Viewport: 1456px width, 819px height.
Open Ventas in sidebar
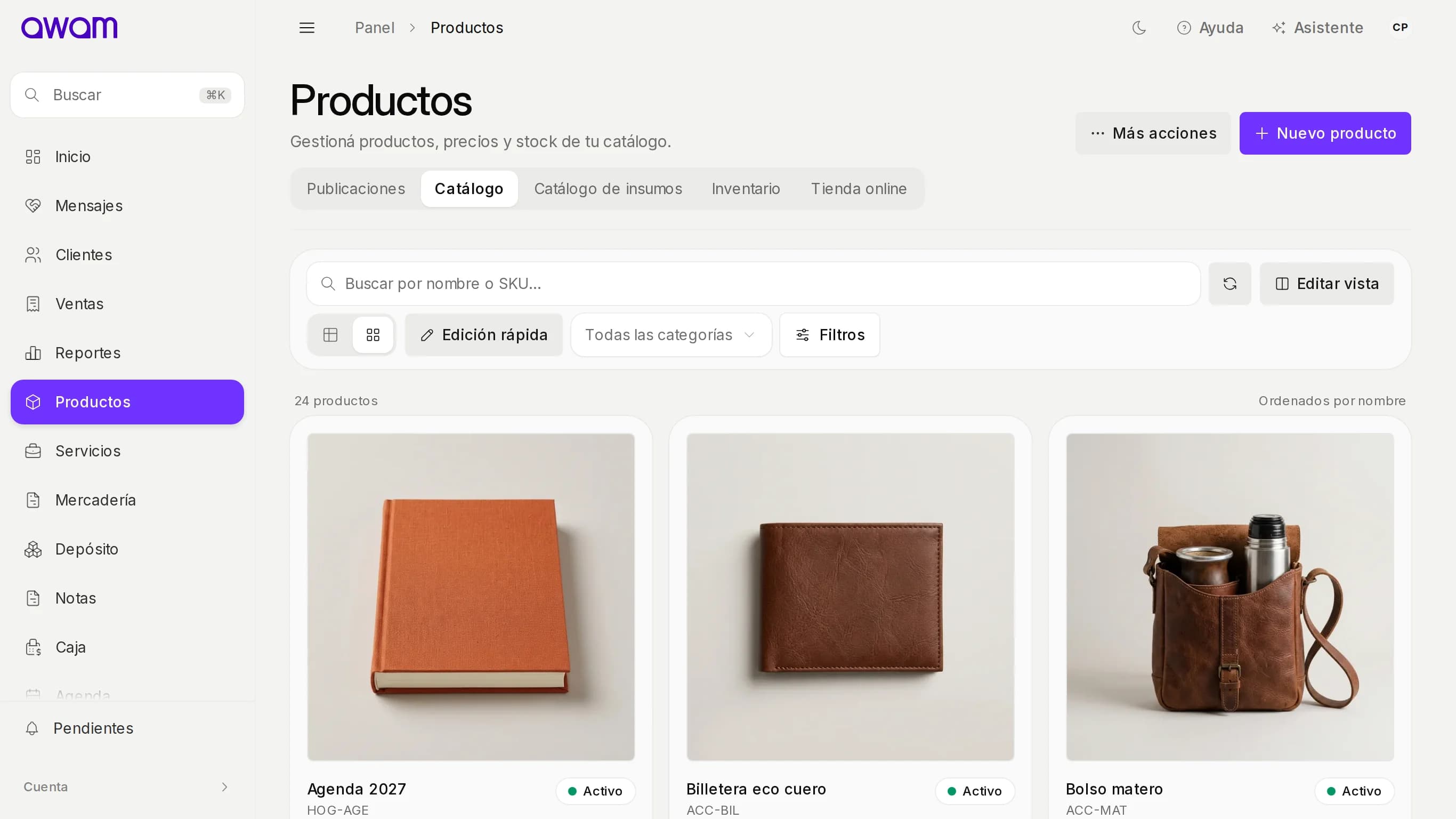127,304
